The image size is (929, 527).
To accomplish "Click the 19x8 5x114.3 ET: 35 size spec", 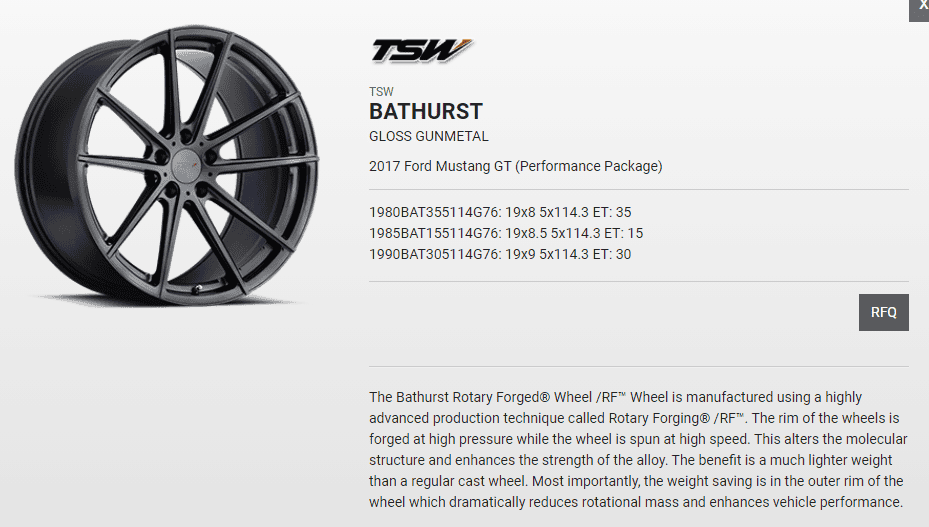I will (x=568, y=212).
